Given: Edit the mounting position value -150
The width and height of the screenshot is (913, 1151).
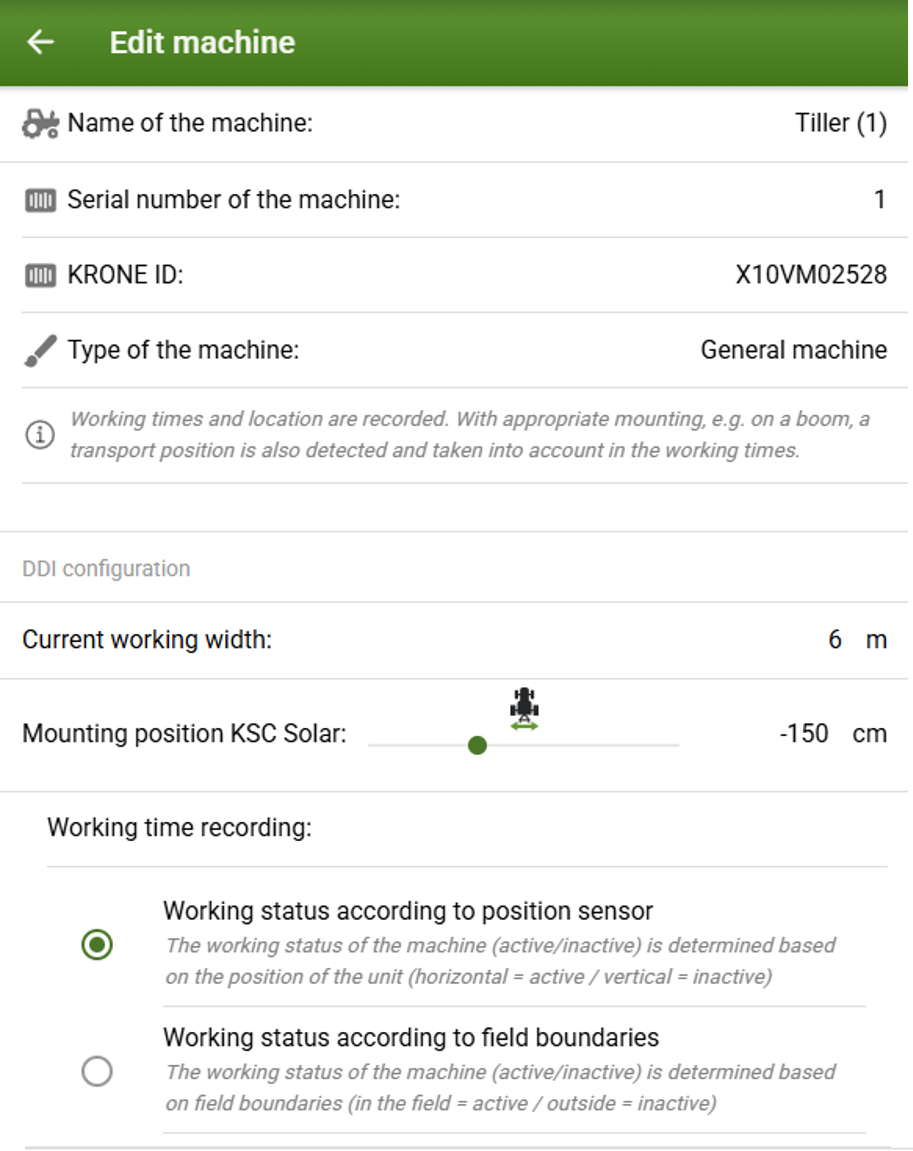Looking at the screenshot, I should tap(804, 734).
